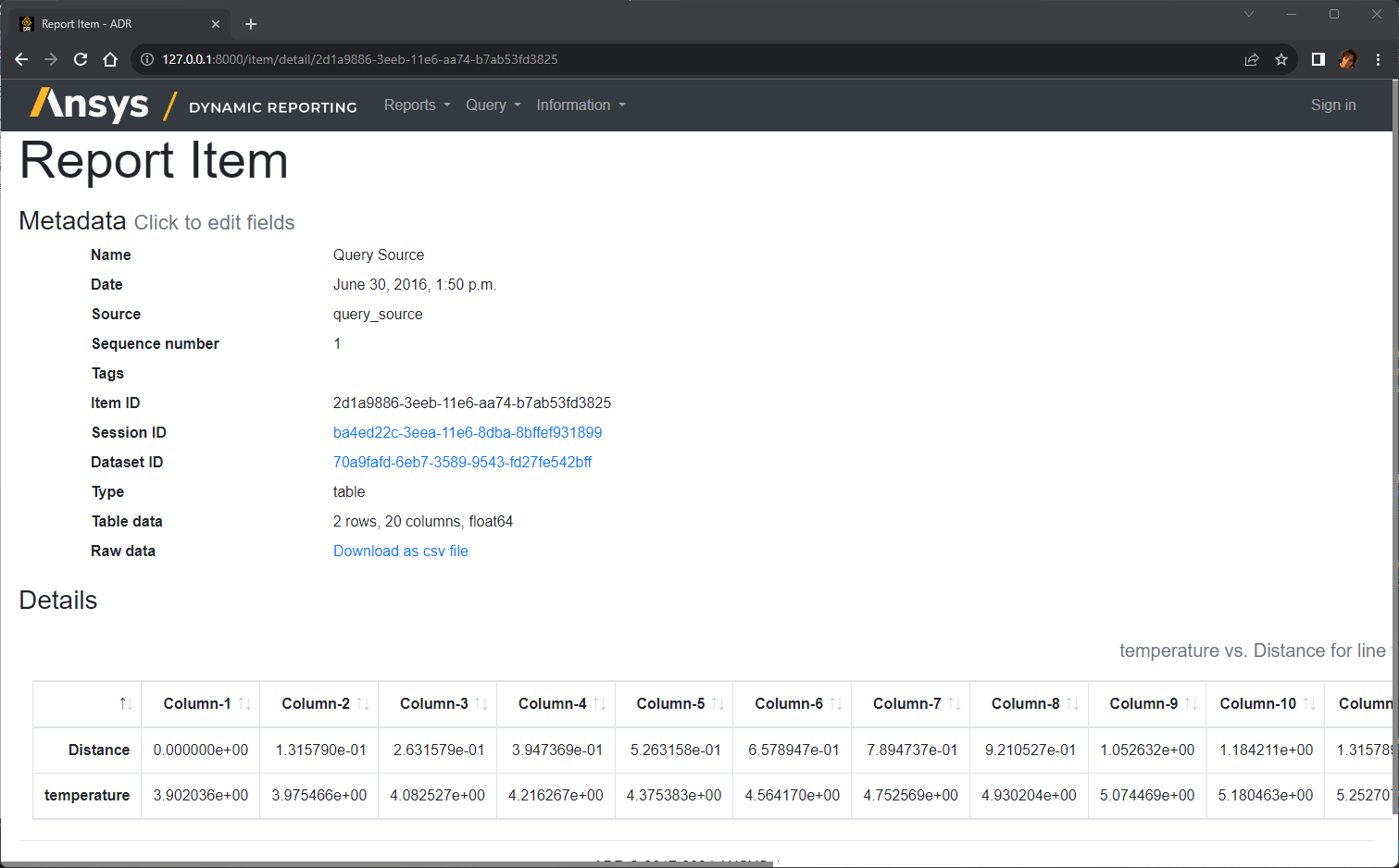Bookmark this page with the star icon
Image resolution: width=1399 pixels, height=868 pixels.
pyautogui.click(x=1281, y=59)
